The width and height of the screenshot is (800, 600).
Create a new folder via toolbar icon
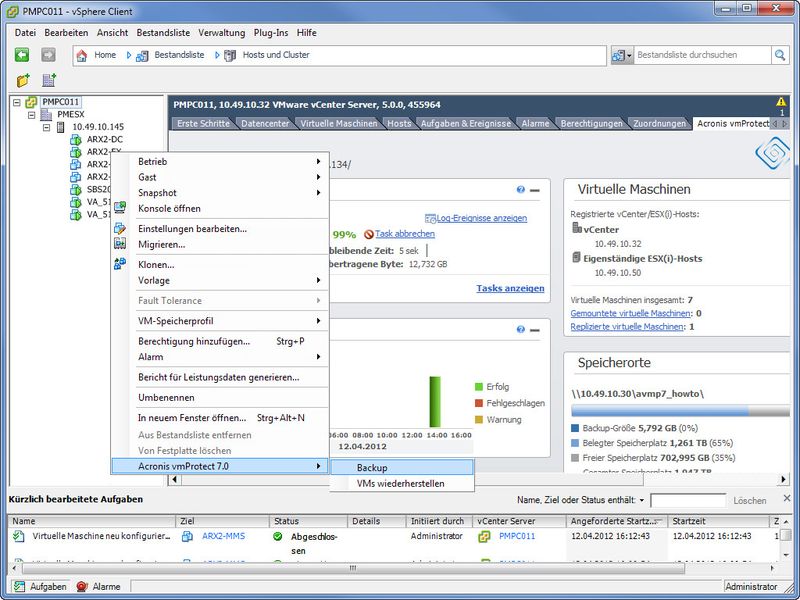tap(21, 78)
